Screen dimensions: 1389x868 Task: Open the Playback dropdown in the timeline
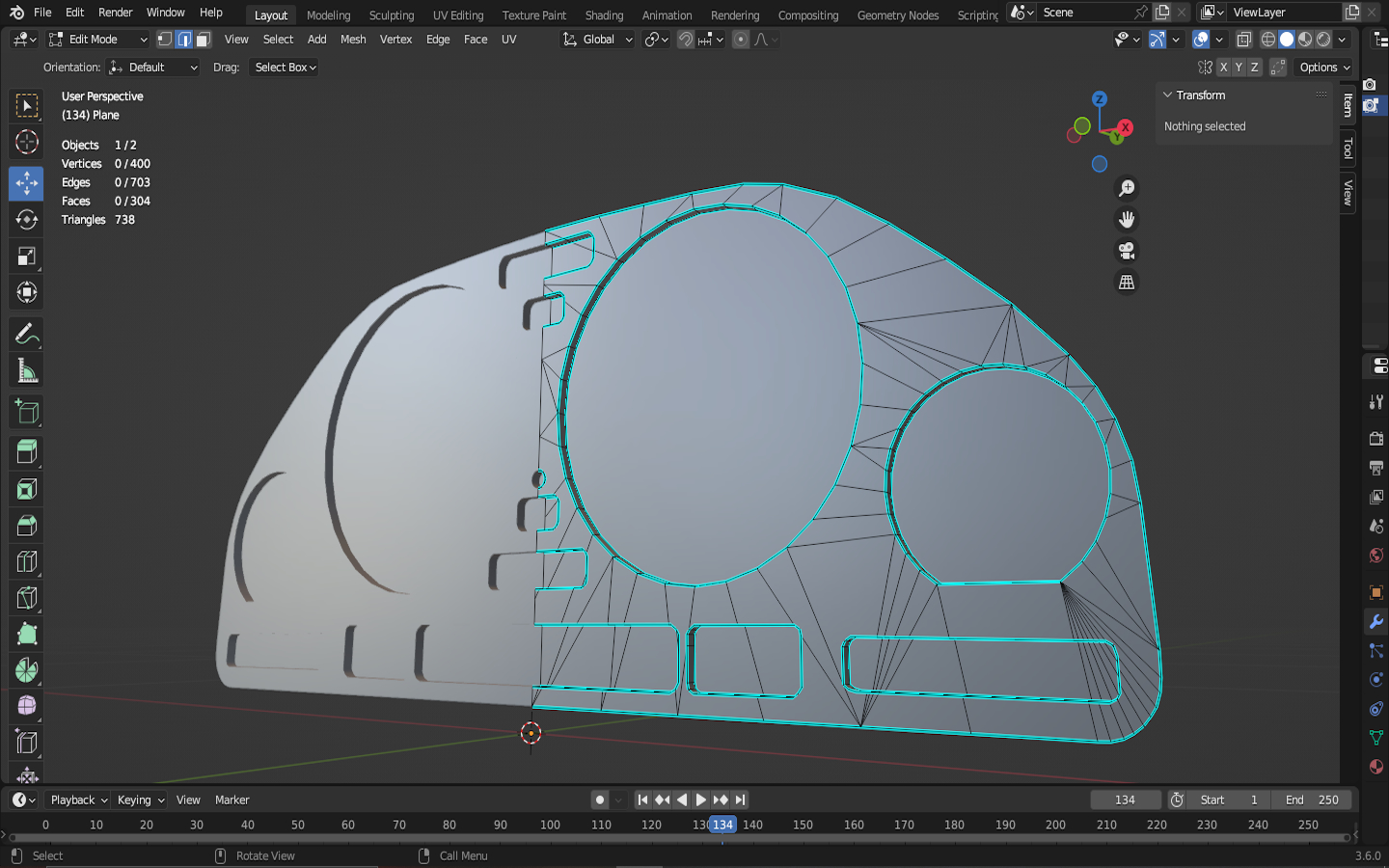click(x=78, y=800)
